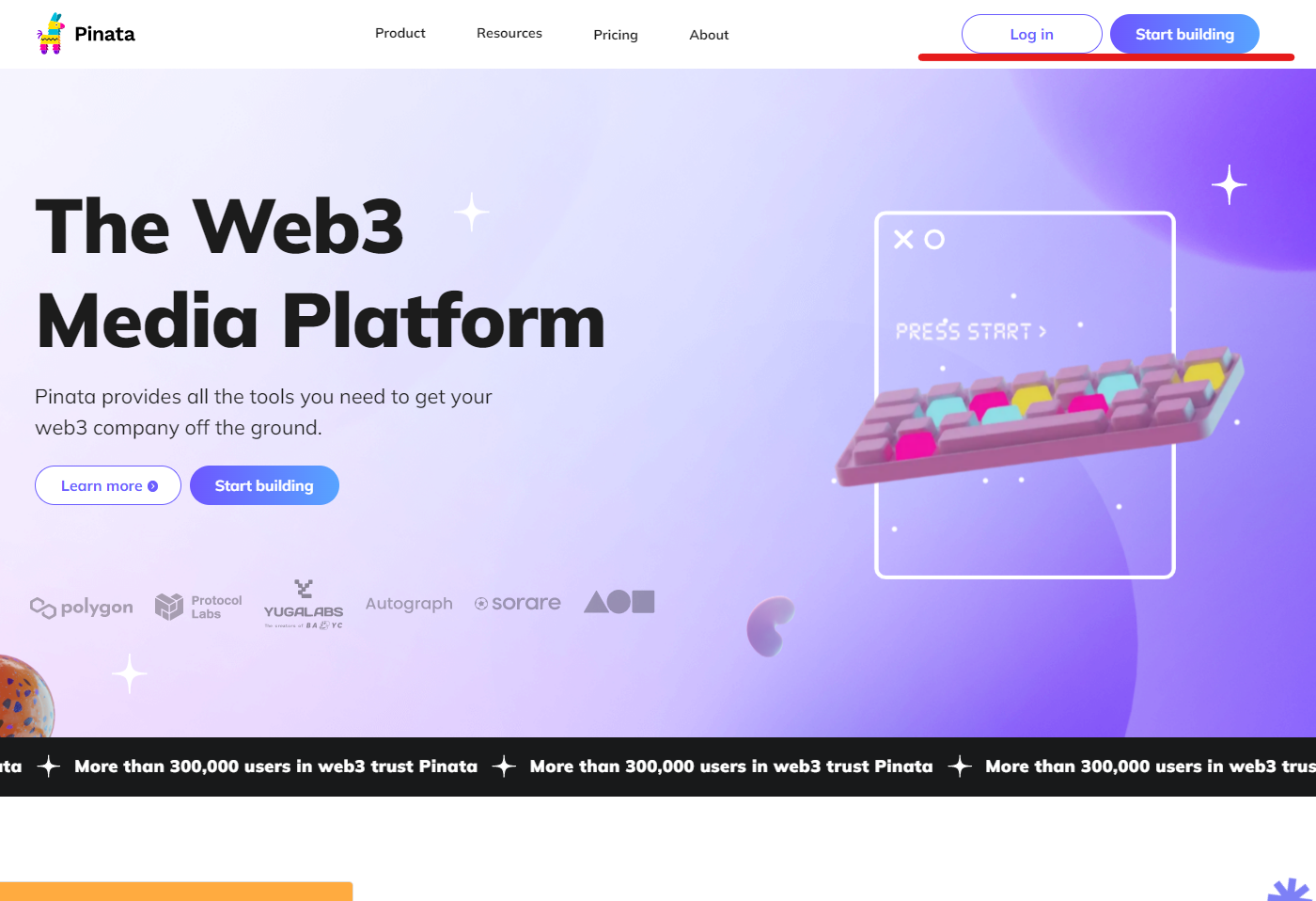Viewport: 1316px width, 901px height.
Task: Click the 3D keyboard illustration
Action: point(1040,415)
